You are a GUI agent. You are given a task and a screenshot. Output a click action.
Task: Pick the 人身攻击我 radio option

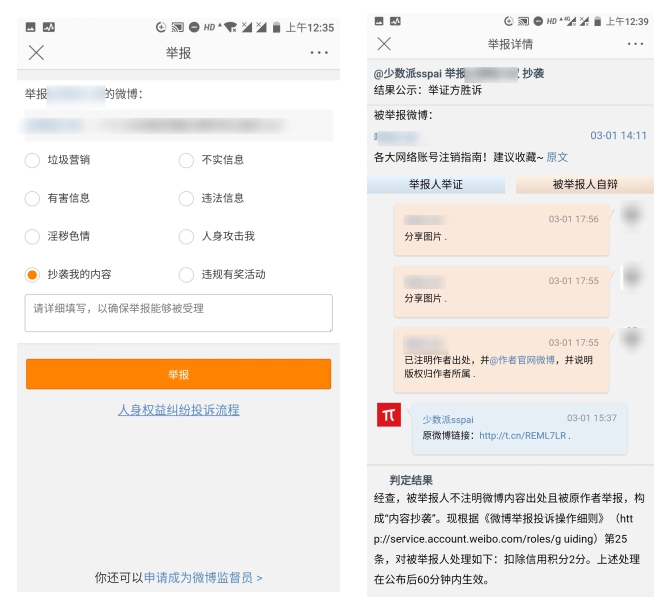186,236
